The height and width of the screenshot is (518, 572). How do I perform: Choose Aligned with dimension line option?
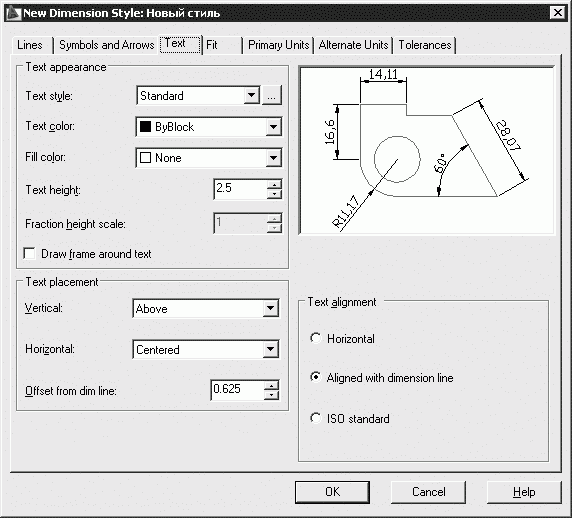(x=316, y=377)
